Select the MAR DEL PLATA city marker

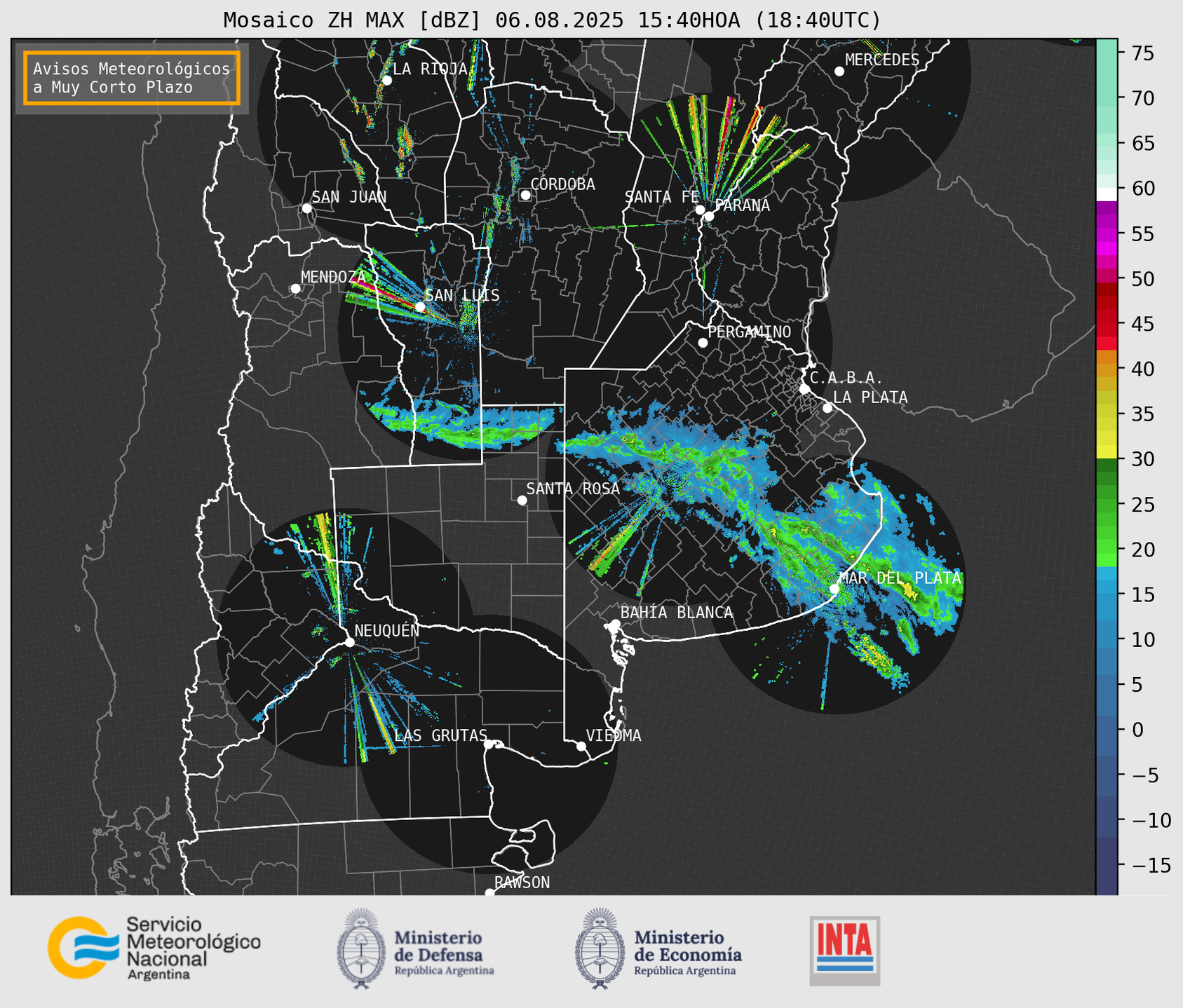click(x=834, y=589)
